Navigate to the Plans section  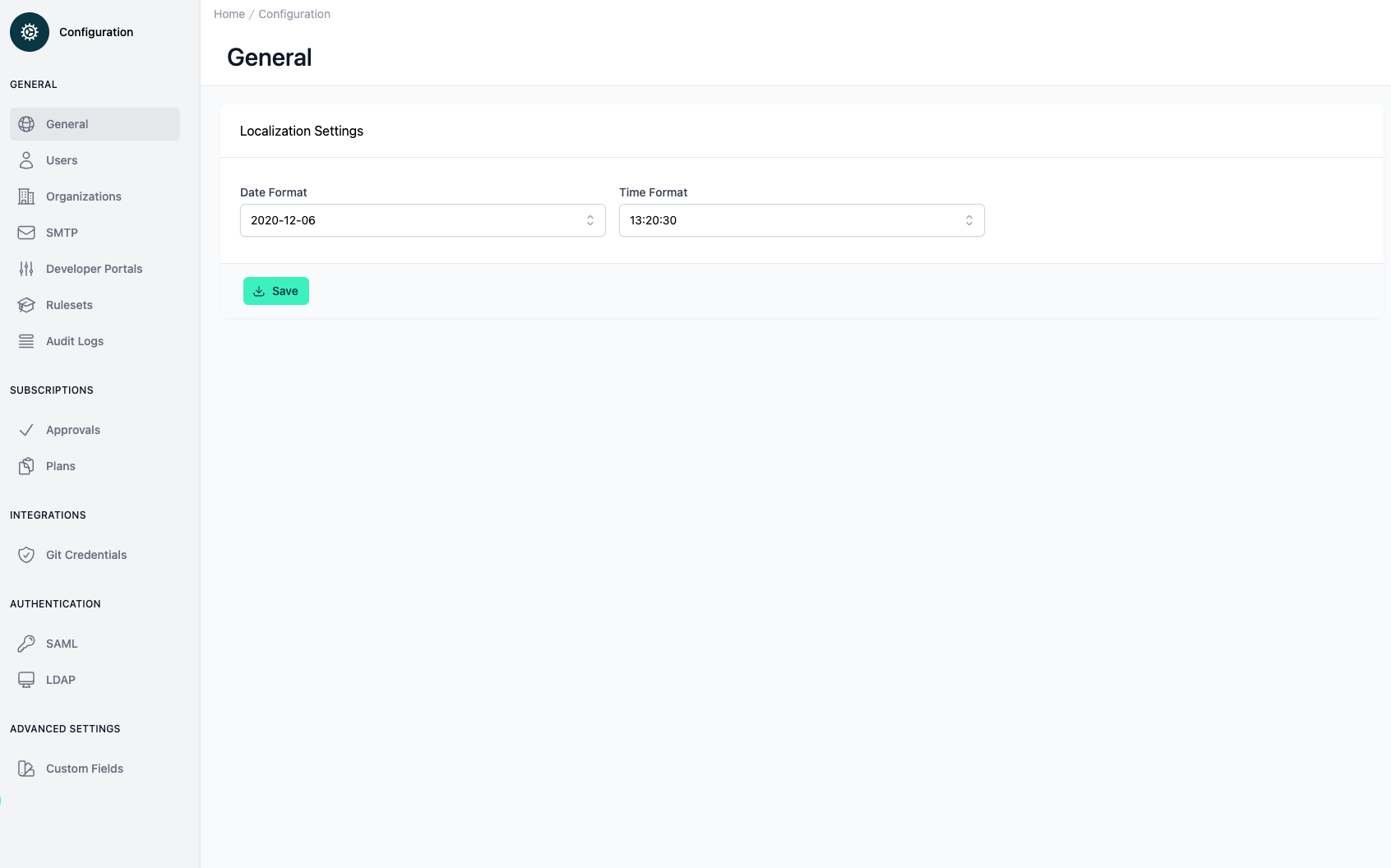[60, 465]
